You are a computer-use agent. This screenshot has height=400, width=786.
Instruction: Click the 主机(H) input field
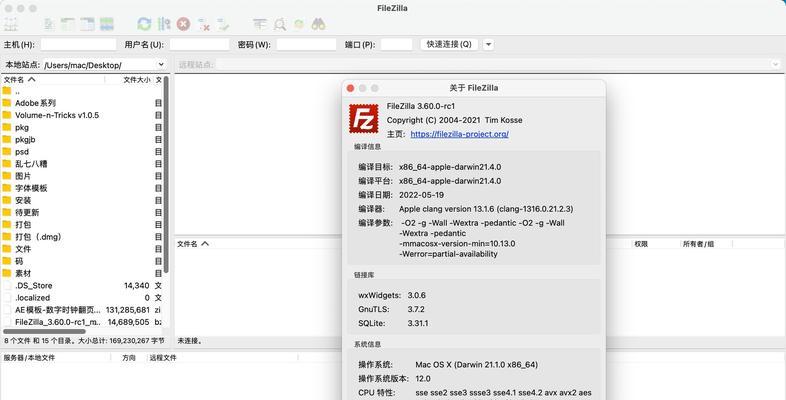point(78,45)
